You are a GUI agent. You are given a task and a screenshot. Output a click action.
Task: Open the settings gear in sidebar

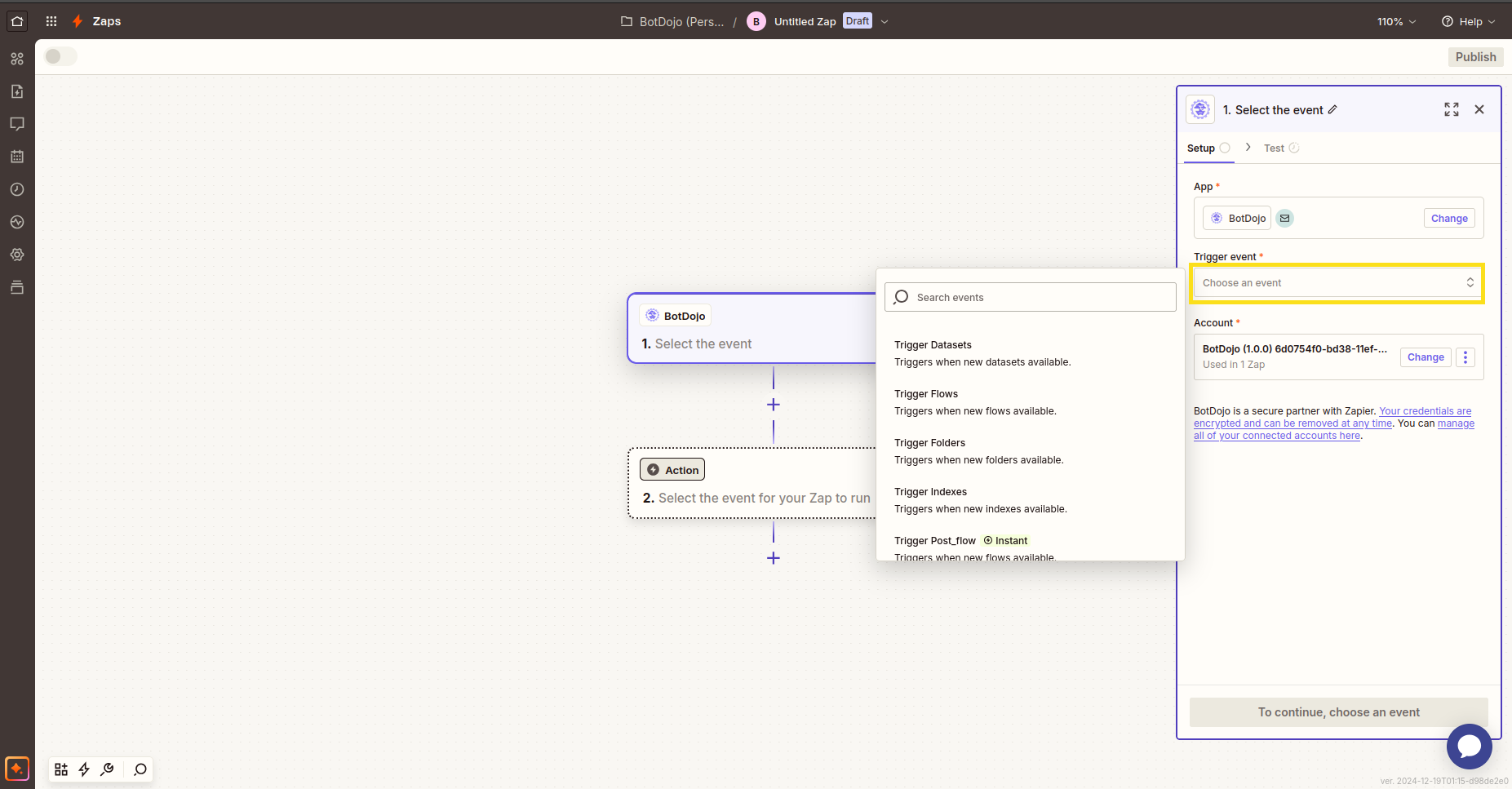17,255
